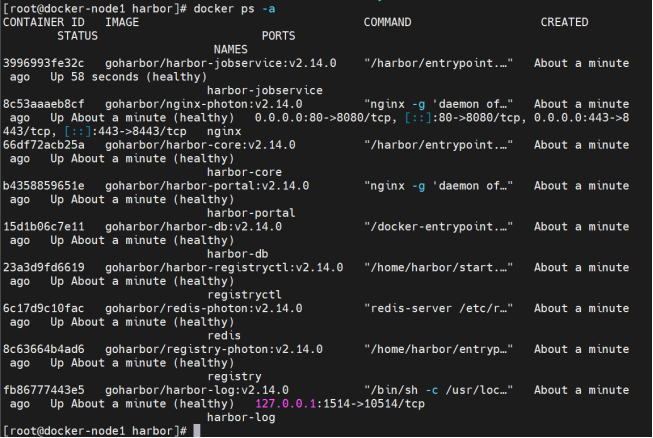
Task: Click the "redis-server /etc/r…" command text
Action: [x=439, y=309]
